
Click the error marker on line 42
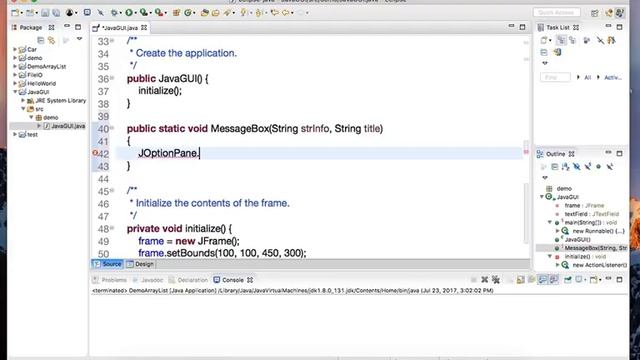pos(95,153)
